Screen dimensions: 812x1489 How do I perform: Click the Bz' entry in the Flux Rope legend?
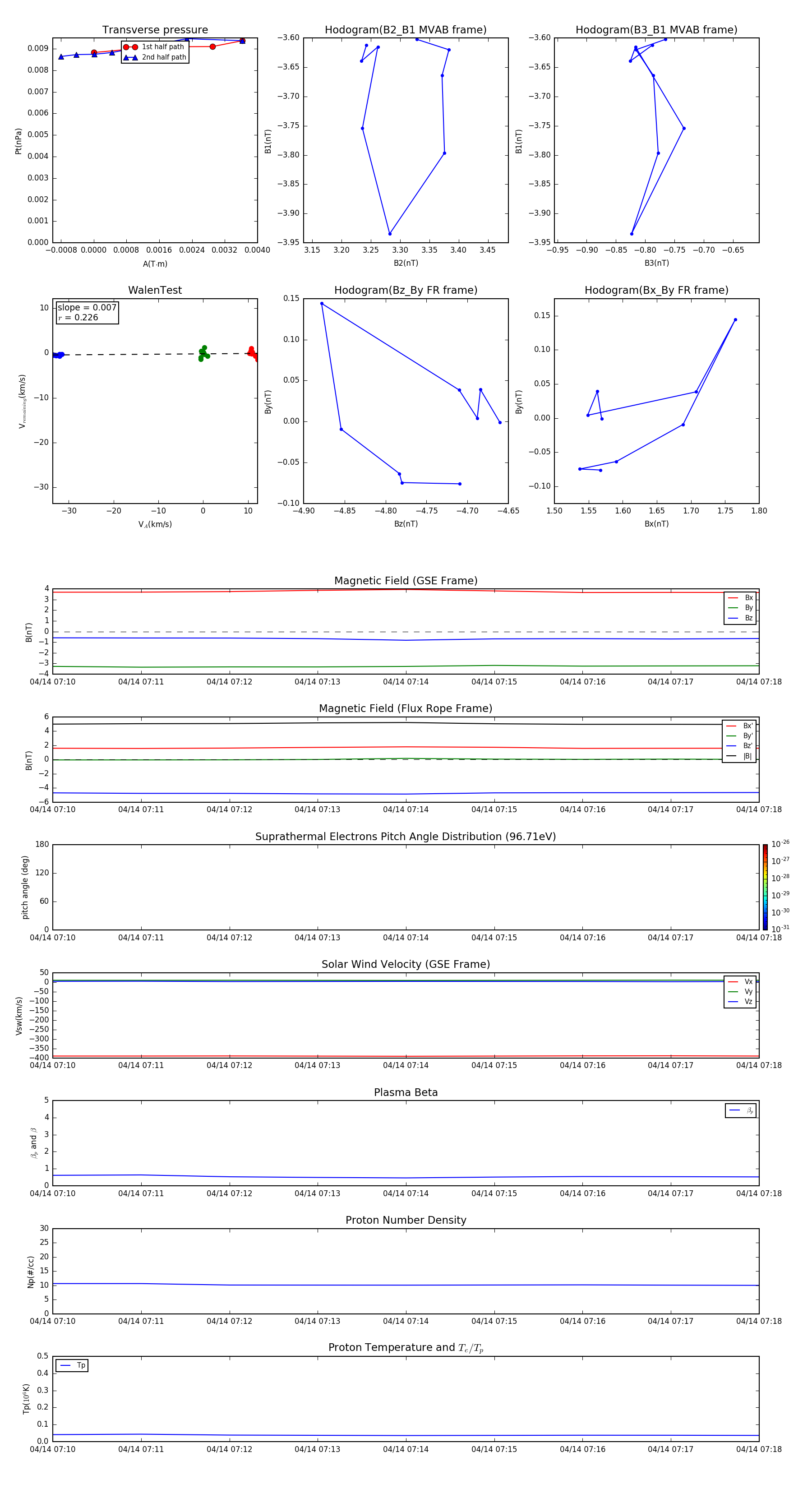pos(739,746)
